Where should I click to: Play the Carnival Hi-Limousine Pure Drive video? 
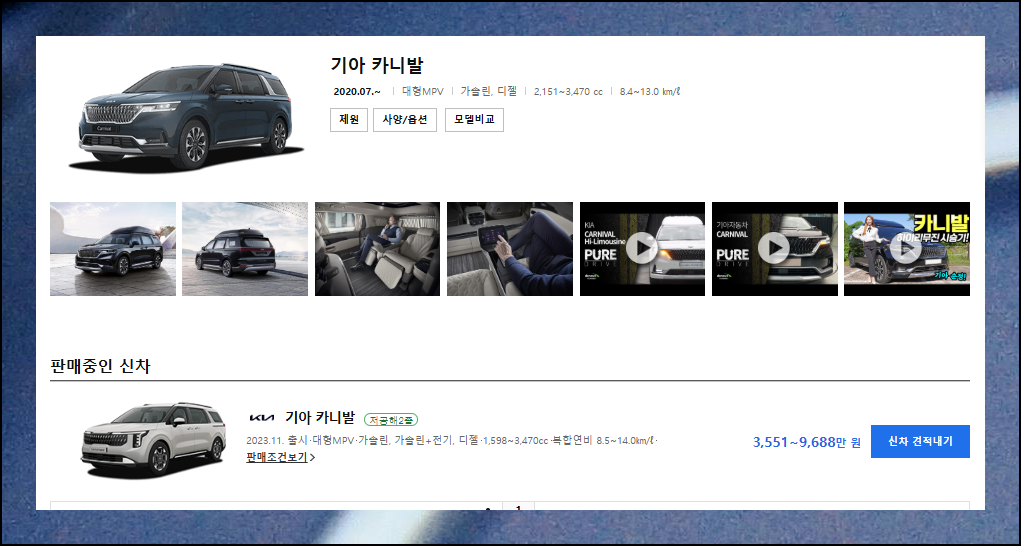[x=642, y=249]
